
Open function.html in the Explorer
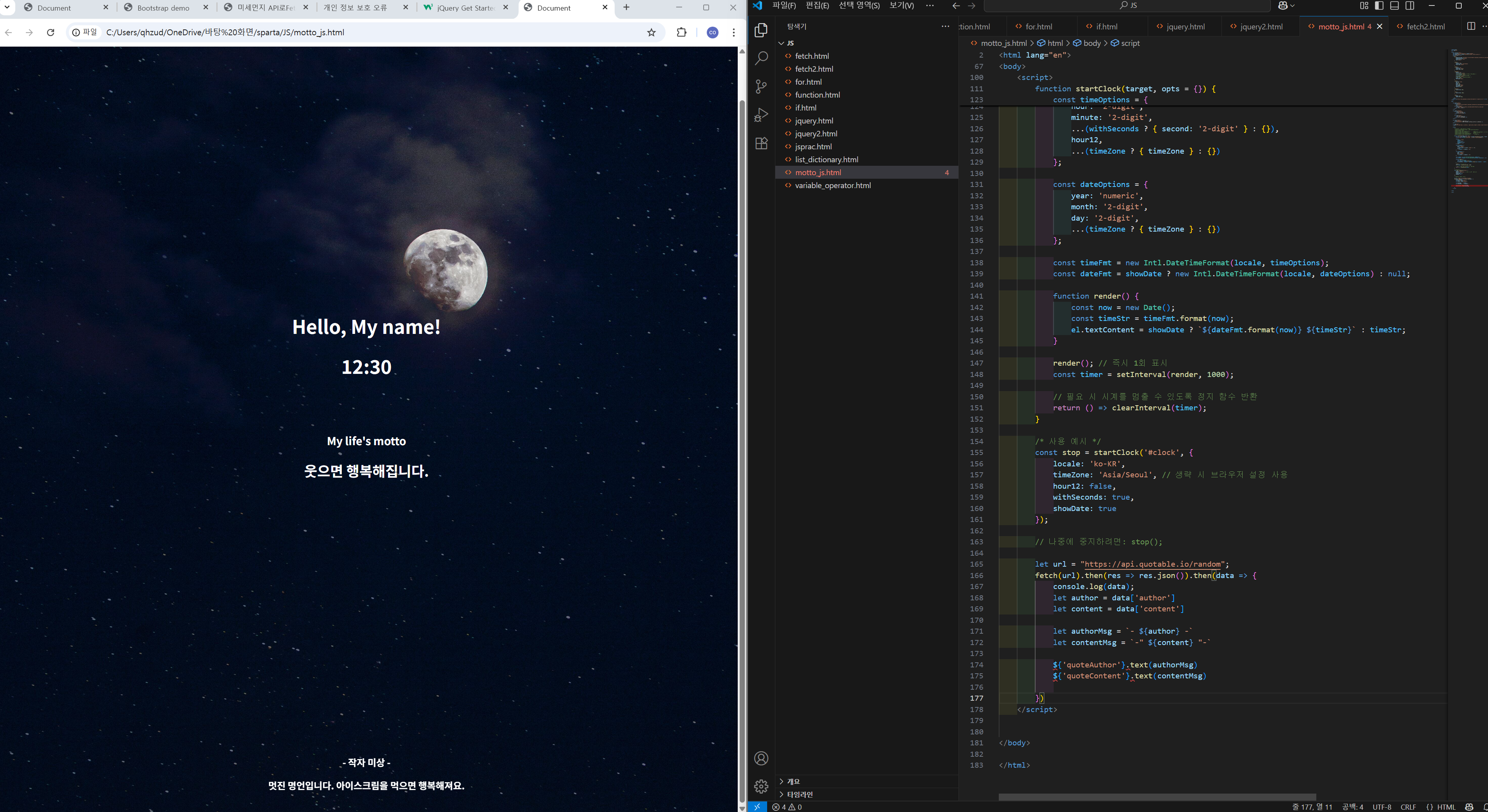click(866, 95)
